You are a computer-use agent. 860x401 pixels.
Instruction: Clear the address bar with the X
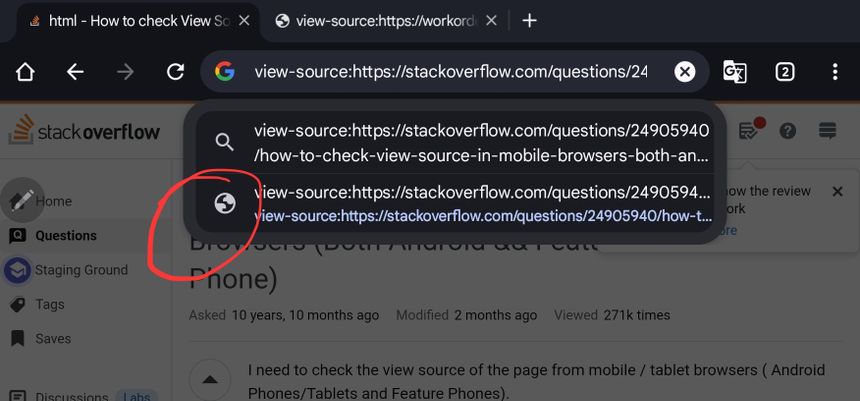pos(684,72)
